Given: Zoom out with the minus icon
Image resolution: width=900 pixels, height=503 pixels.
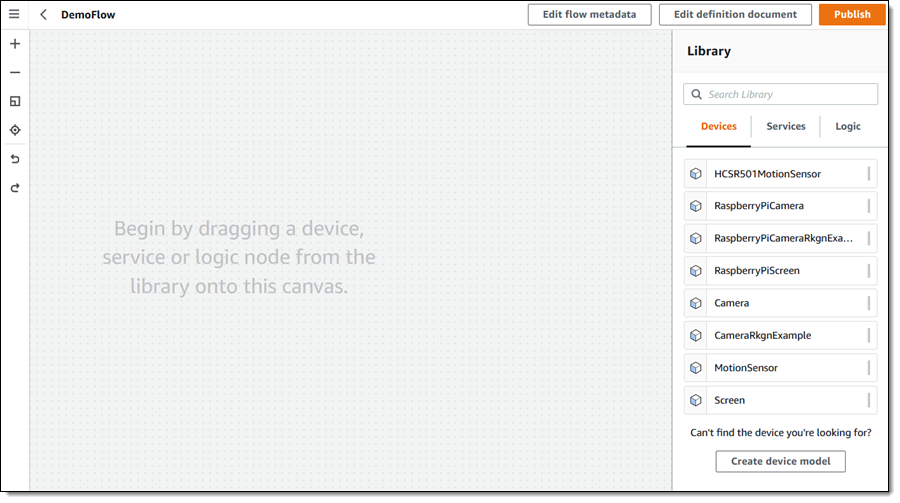Looking at the screenshot, I should pos(15,72).
